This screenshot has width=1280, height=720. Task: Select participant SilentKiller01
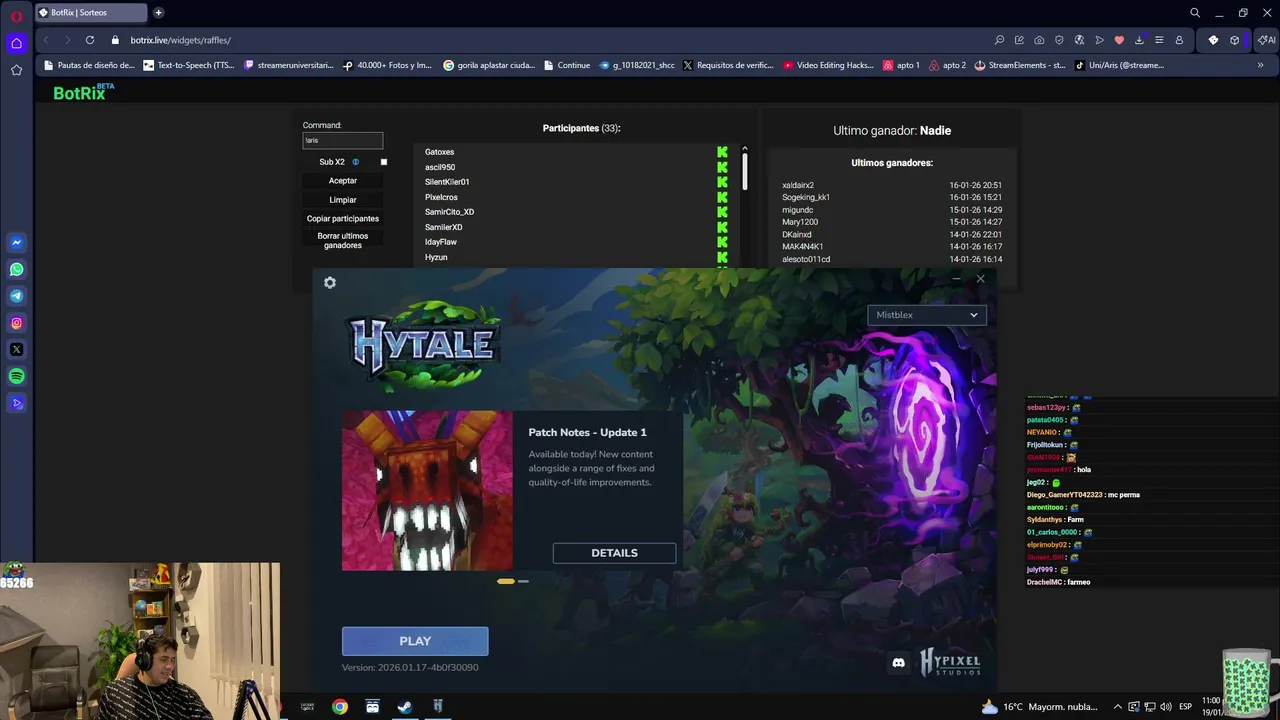coord(447,182)
